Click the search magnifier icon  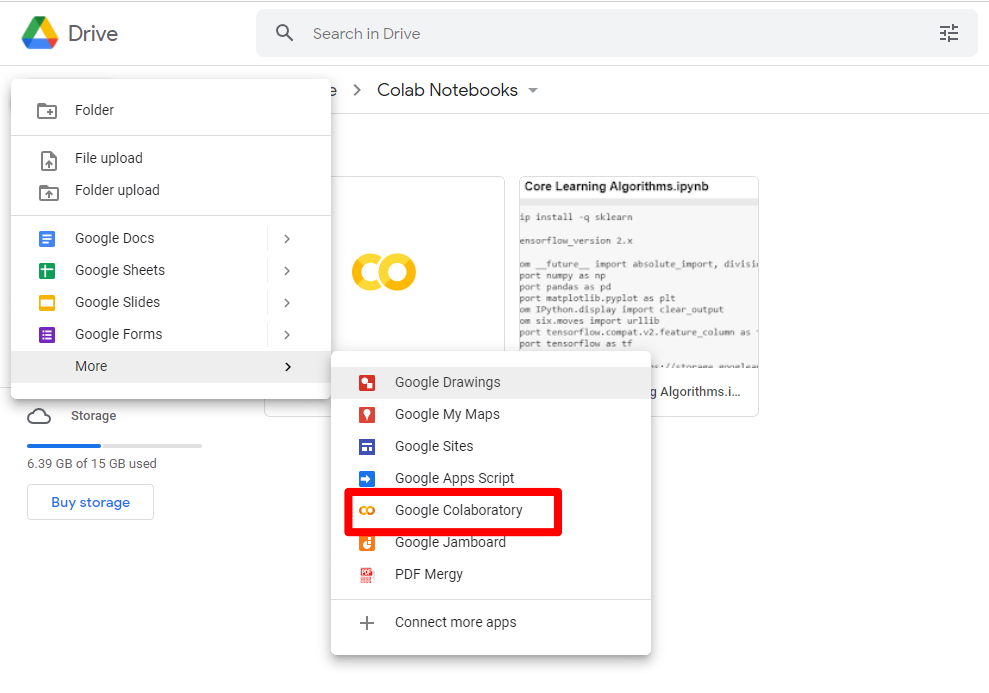click(285, 33)
